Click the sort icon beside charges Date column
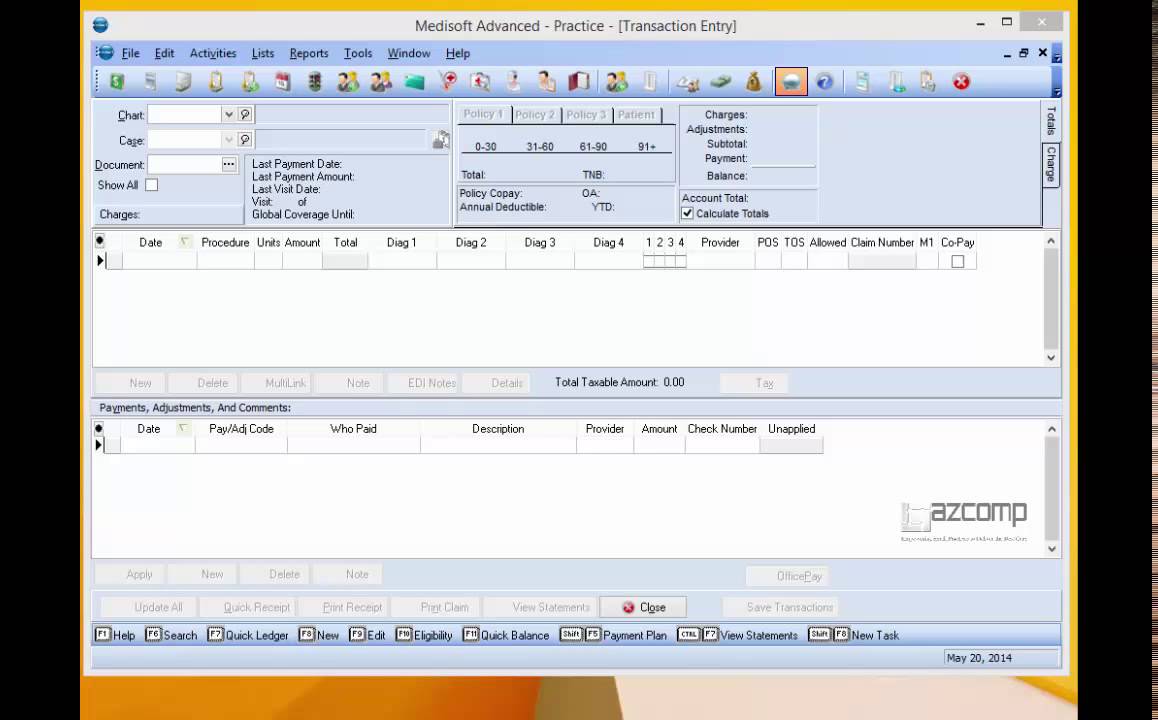This screenshot has height=720, width=1158. 185,242
